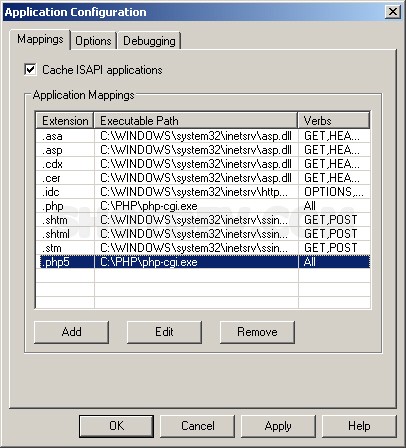Select the .shtml mapping row
Image resolution: width=406 pixels, height=448 pixels.
pos(203,234)
